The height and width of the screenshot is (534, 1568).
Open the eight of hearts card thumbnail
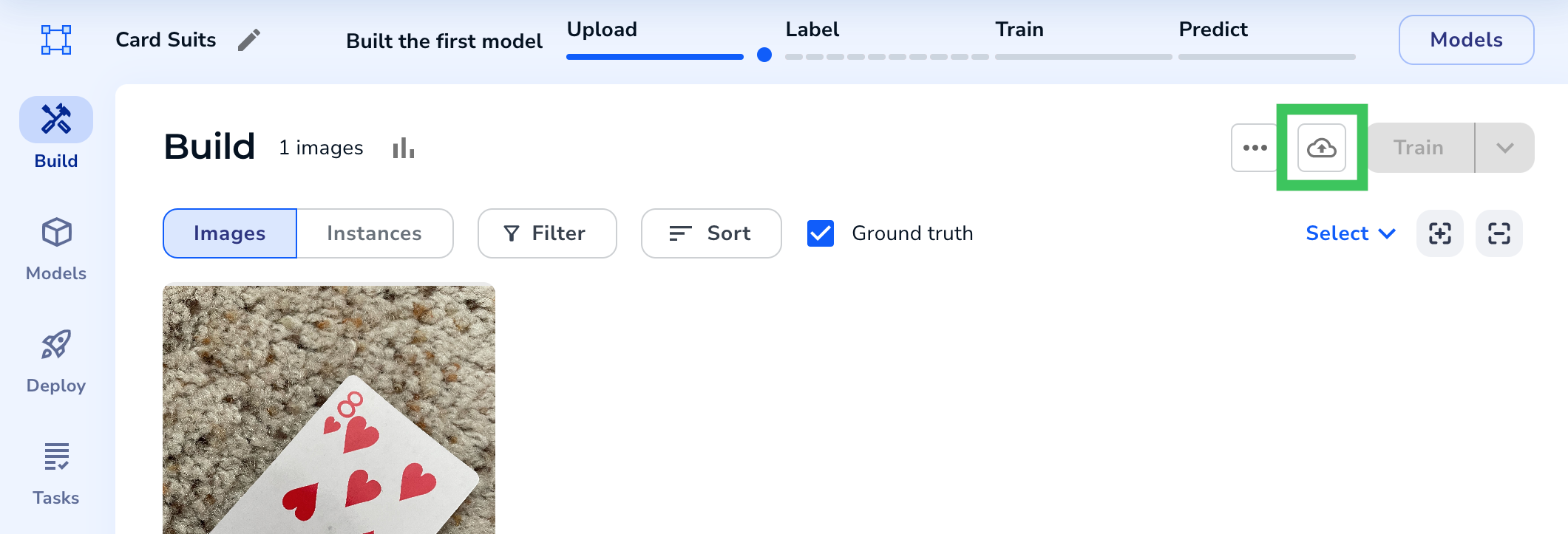[x=329, y=409]
